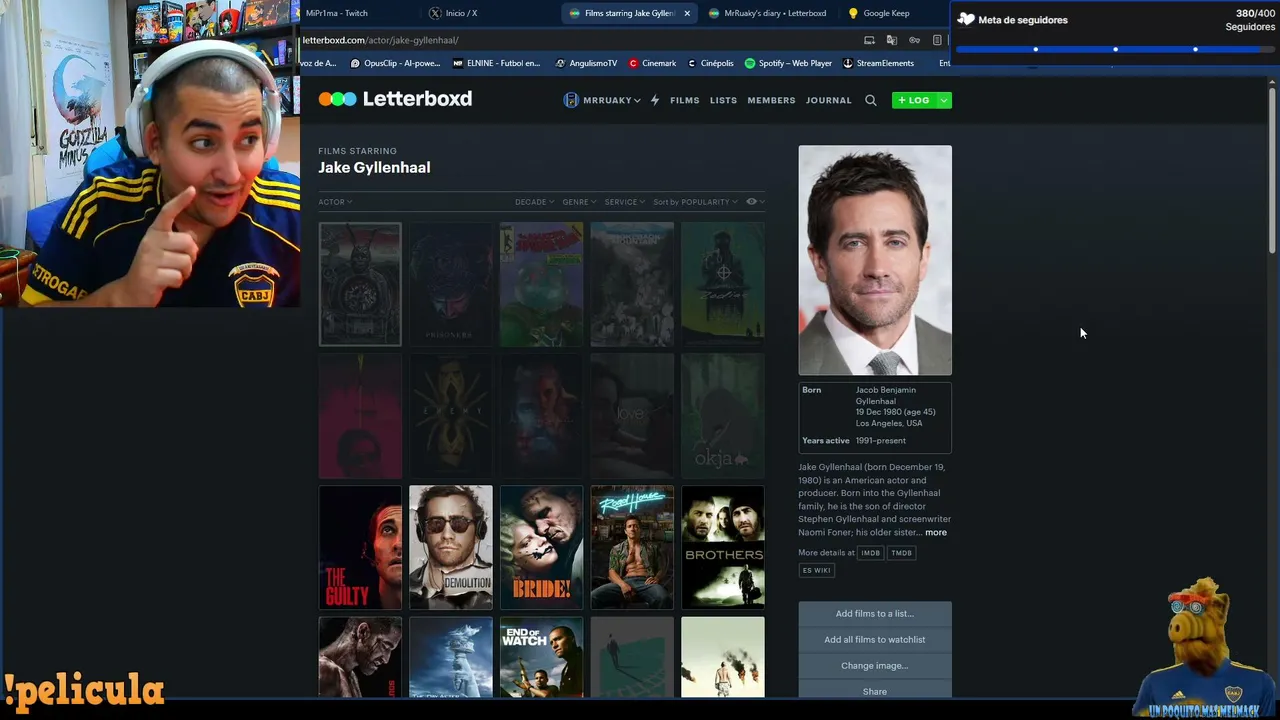Viewport: 1280px width, 720px height.
Task: Click the Change image button
Action: pyautogui.click(x=875, y=665)
